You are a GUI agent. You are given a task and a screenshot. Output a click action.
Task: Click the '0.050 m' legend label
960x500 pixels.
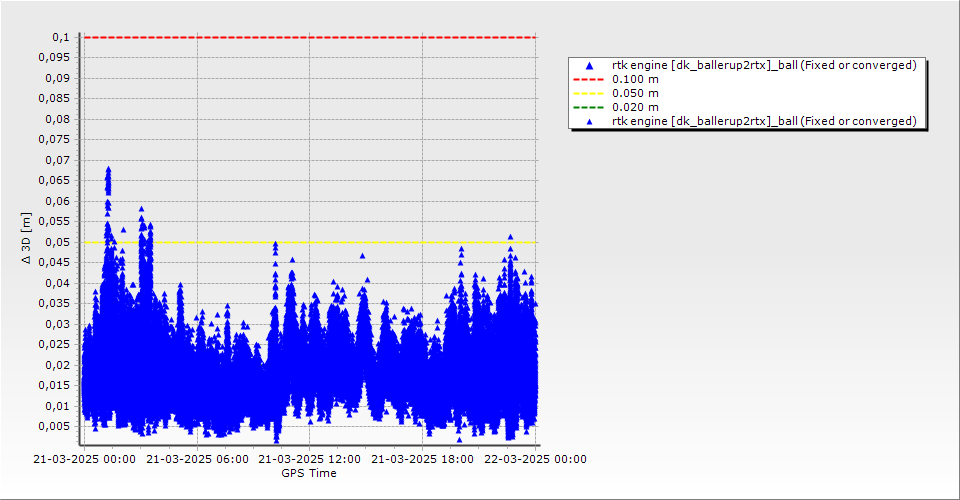(x=636, y=93)
